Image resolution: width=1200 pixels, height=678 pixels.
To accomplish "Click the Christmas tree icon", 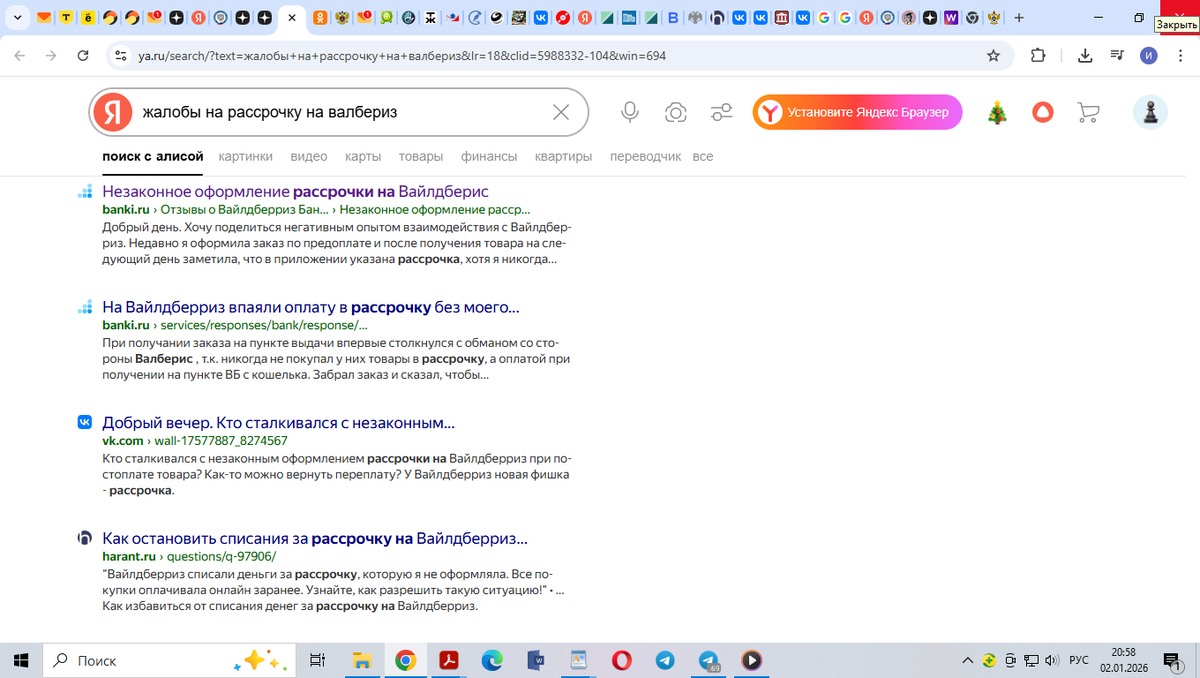I will [x=997, y=112].
